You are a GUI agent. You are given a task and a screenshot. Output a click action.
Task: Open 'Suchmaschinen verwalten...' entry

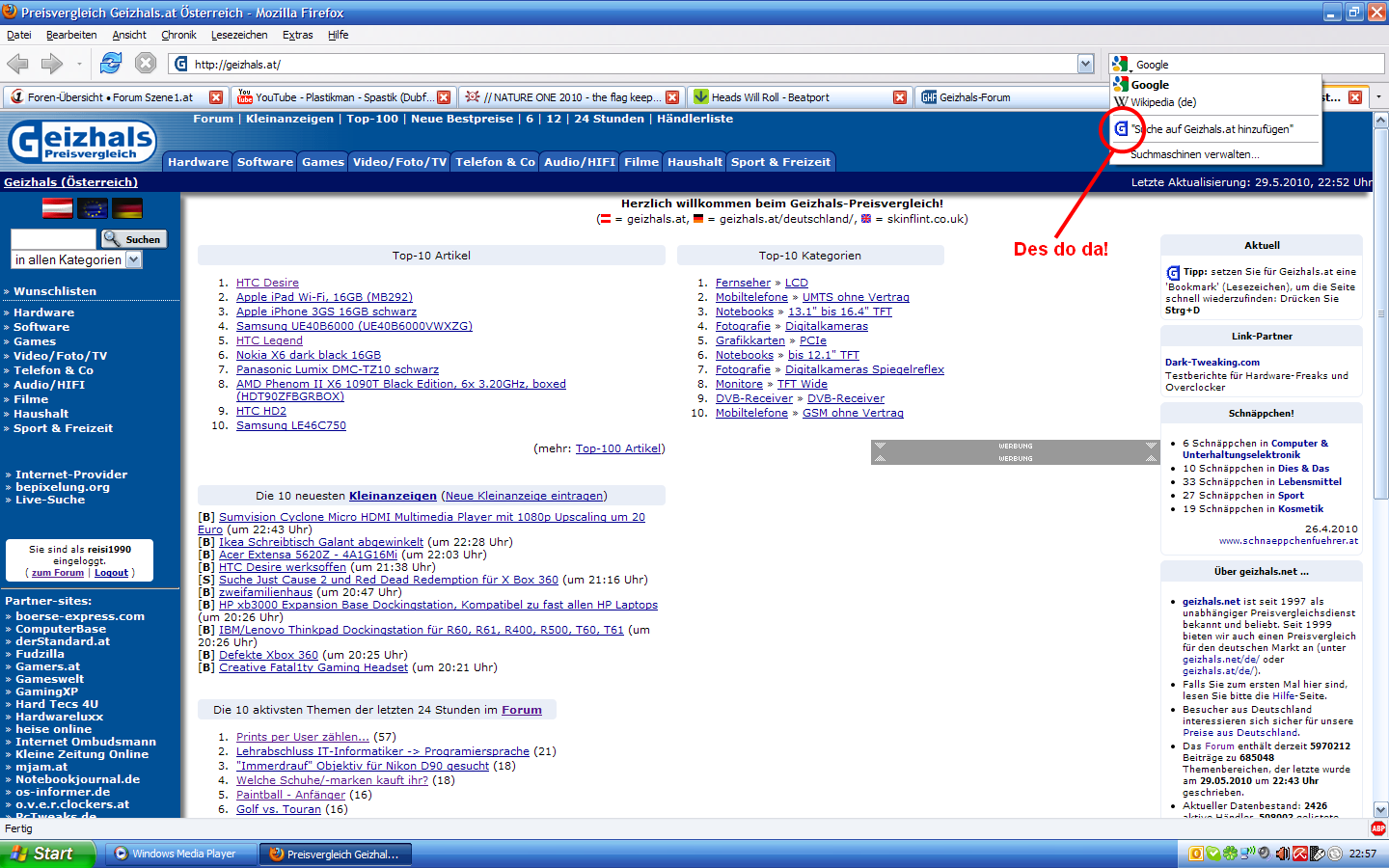click(1215, 154)
